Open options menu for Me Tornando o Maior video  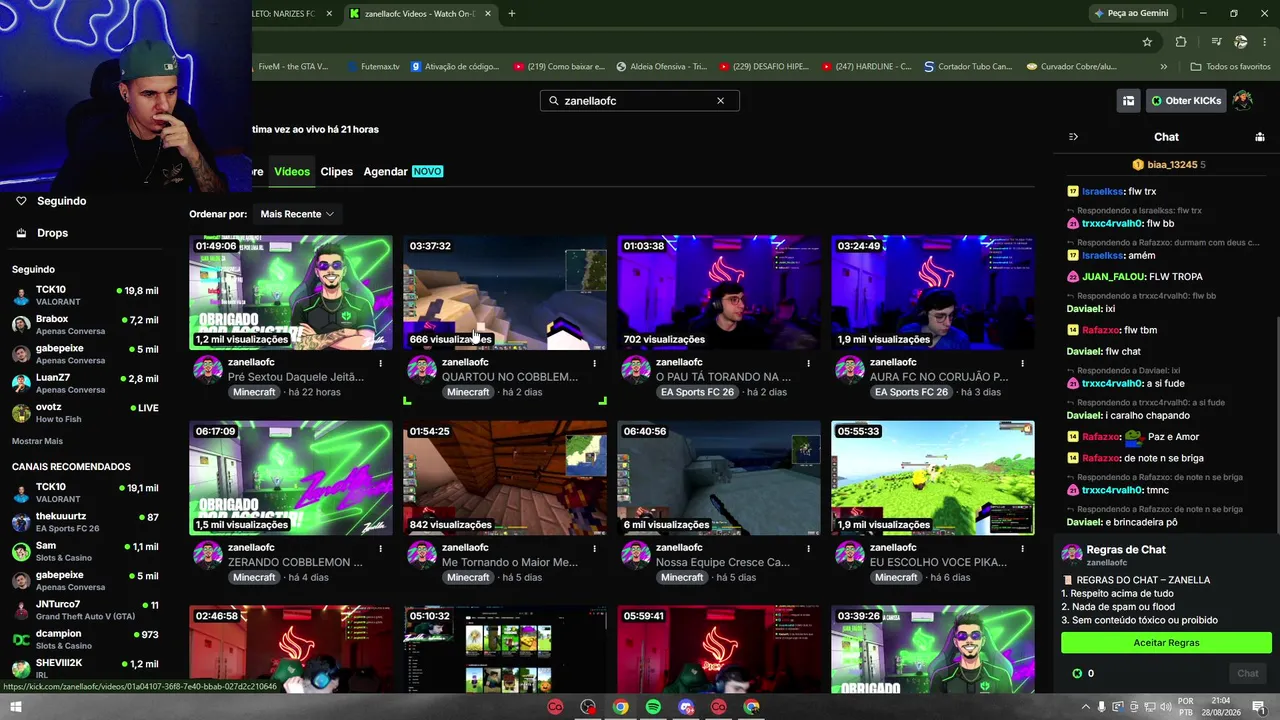pos(595,548)
